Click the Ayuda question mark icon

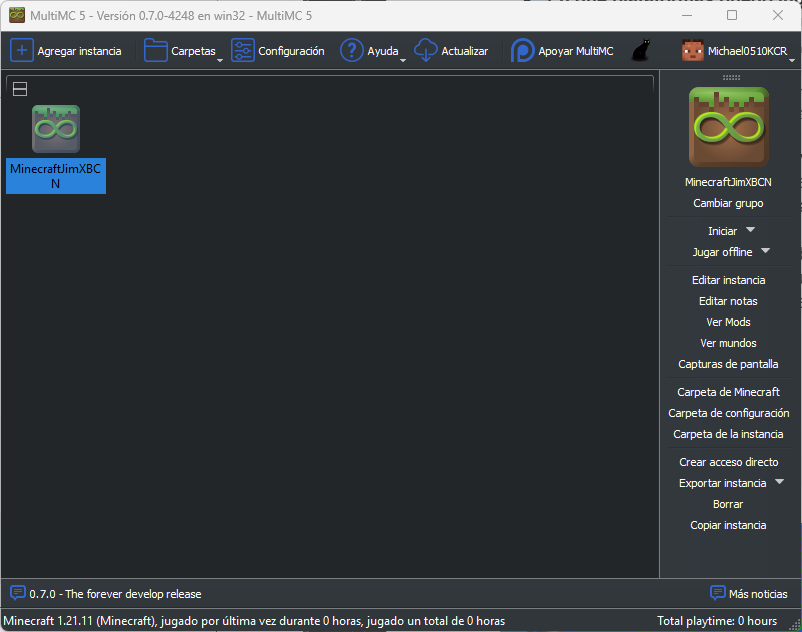tap(351, 51)
